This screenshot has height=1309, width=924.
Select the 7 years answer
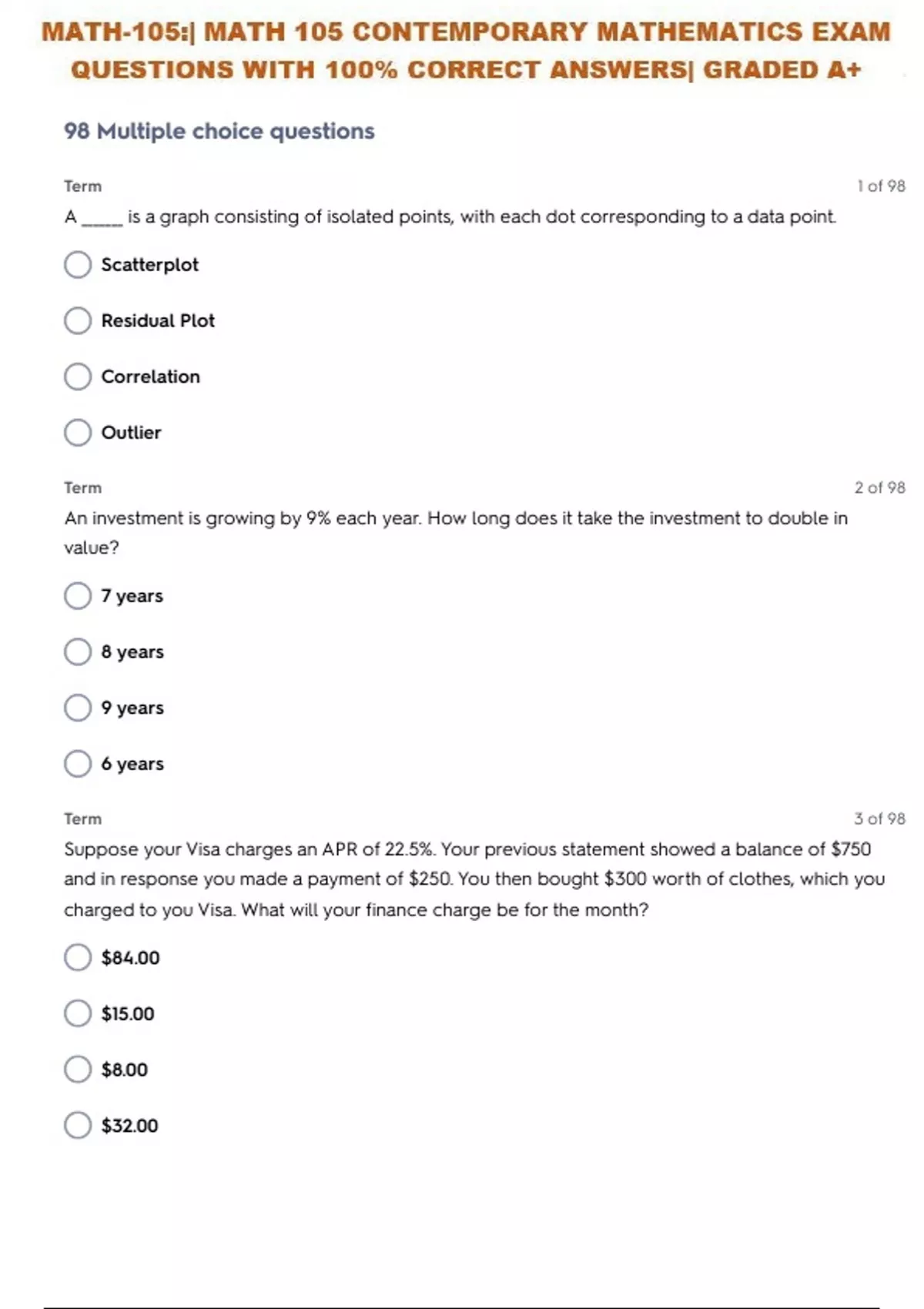coord(78,596)
